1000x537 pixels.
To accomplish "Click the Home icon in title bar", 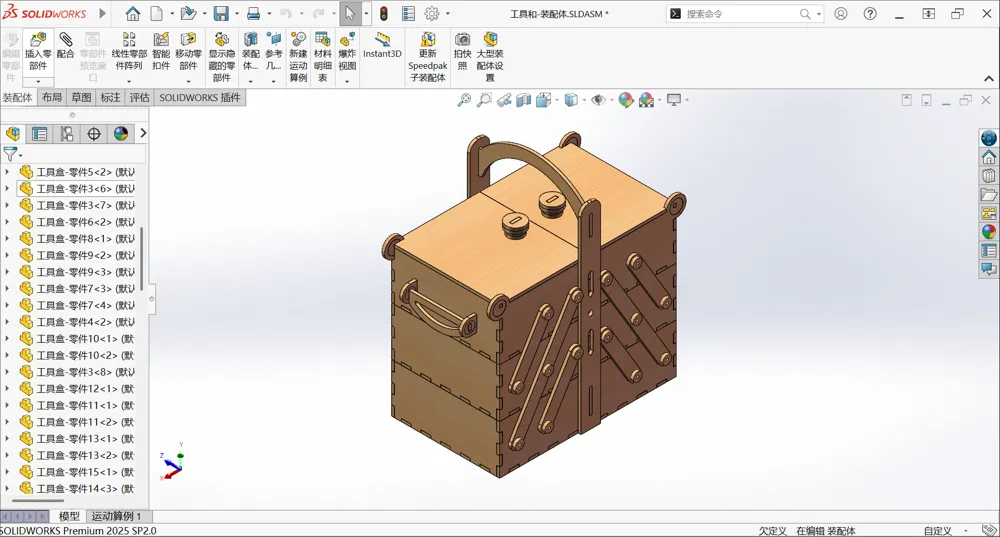I will tap(133, 13).
